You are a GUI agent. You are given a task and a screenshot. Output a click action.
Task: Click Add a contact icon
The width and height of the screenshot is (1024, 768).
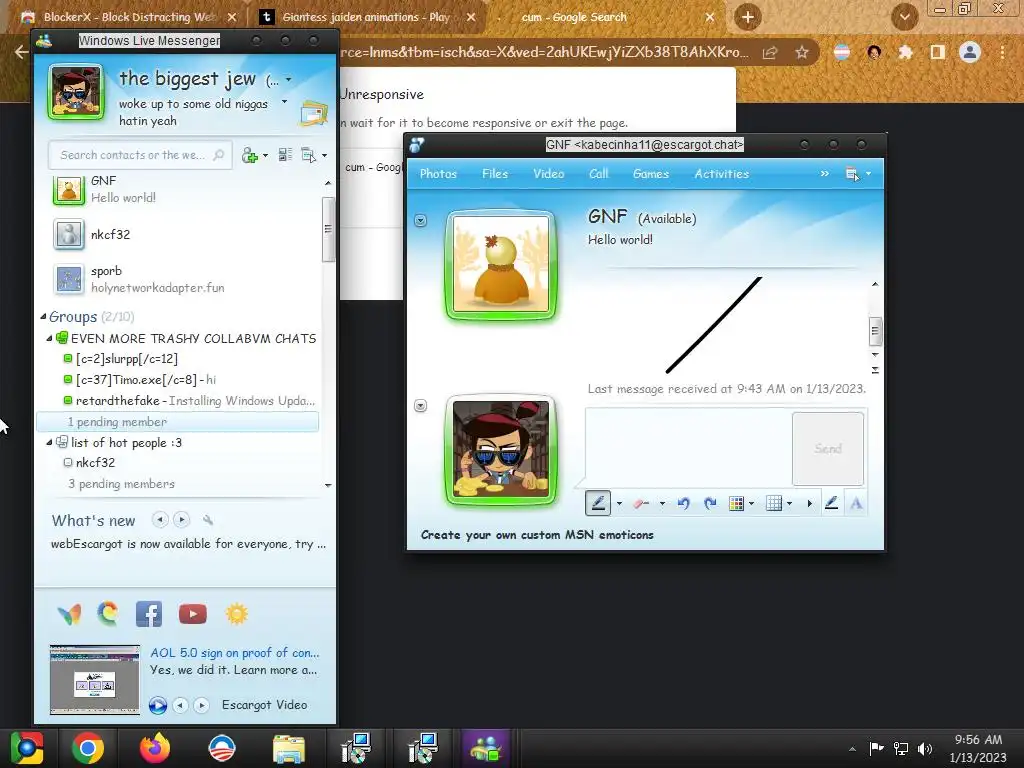tap(249, 155)
